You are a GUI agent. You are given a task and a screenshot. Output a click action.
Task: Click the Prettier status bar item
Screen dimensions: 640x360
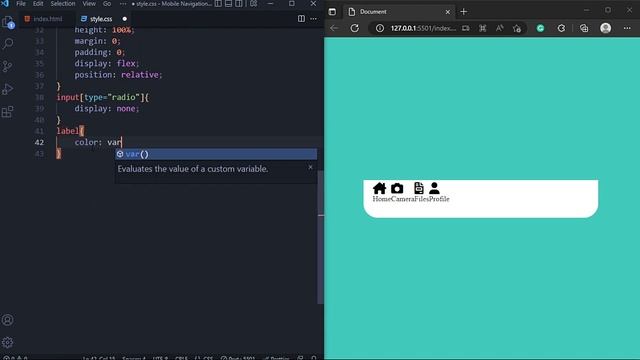[x=277, y=358]
